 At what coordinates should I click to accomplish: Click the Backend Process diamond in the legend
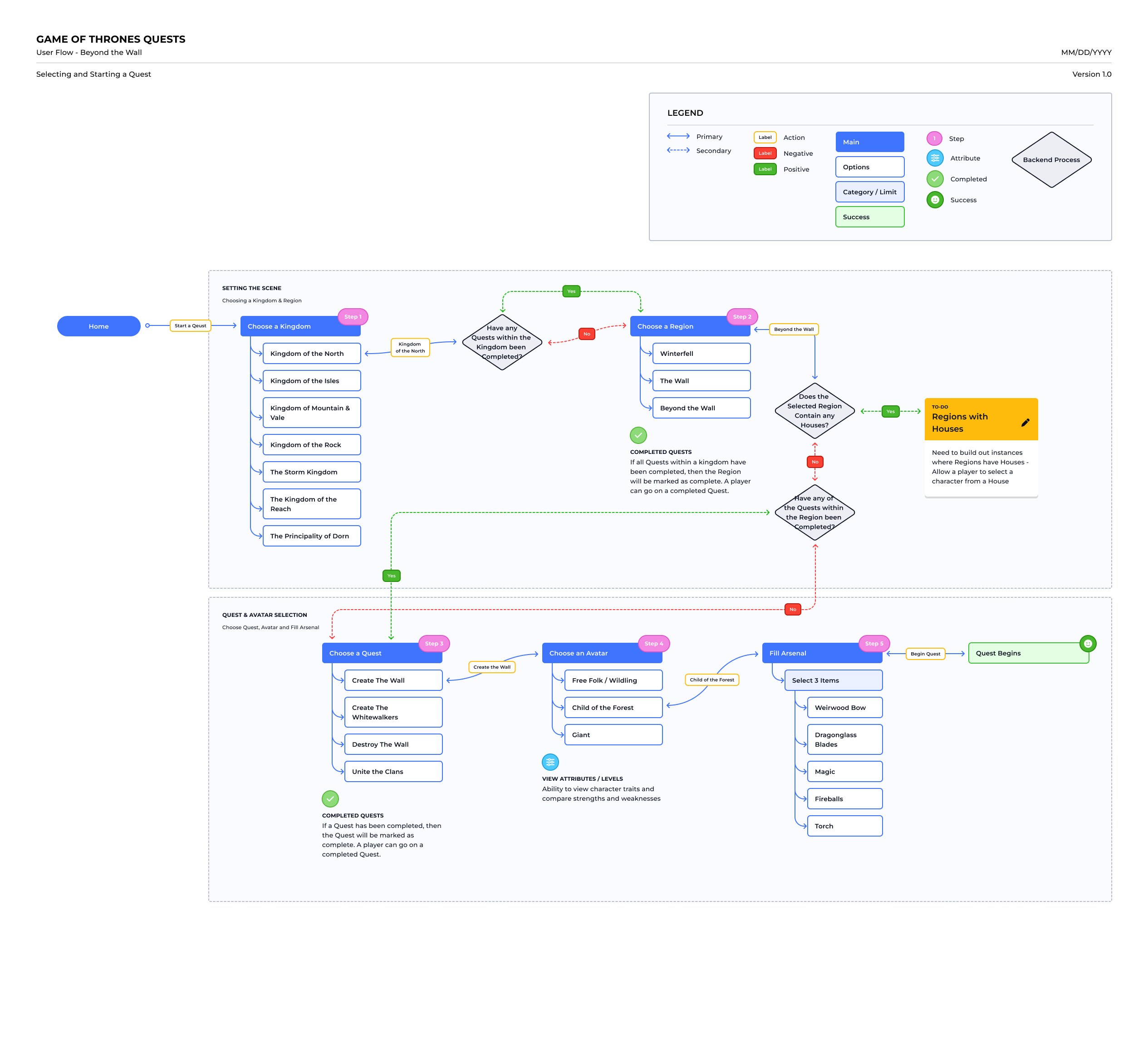[x=1051, y=160]
